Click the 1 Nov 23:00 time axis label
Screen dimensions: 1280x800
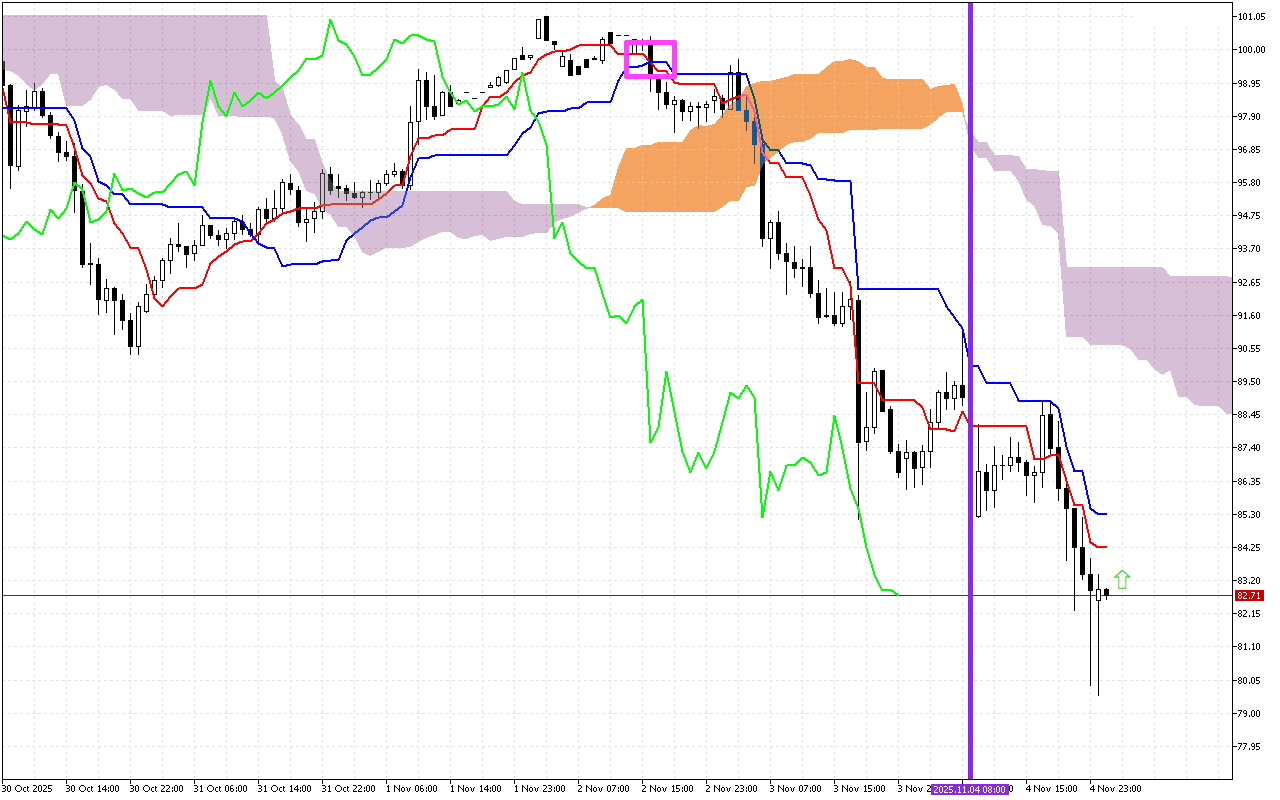click(541, 789)
